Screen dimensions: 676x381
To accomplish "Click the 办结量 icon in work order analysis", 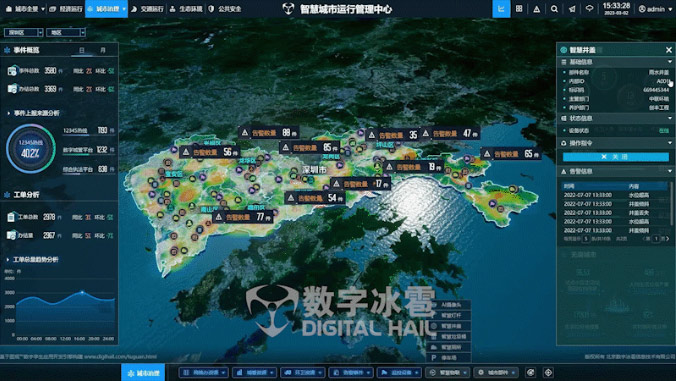I will click(11, 235).
